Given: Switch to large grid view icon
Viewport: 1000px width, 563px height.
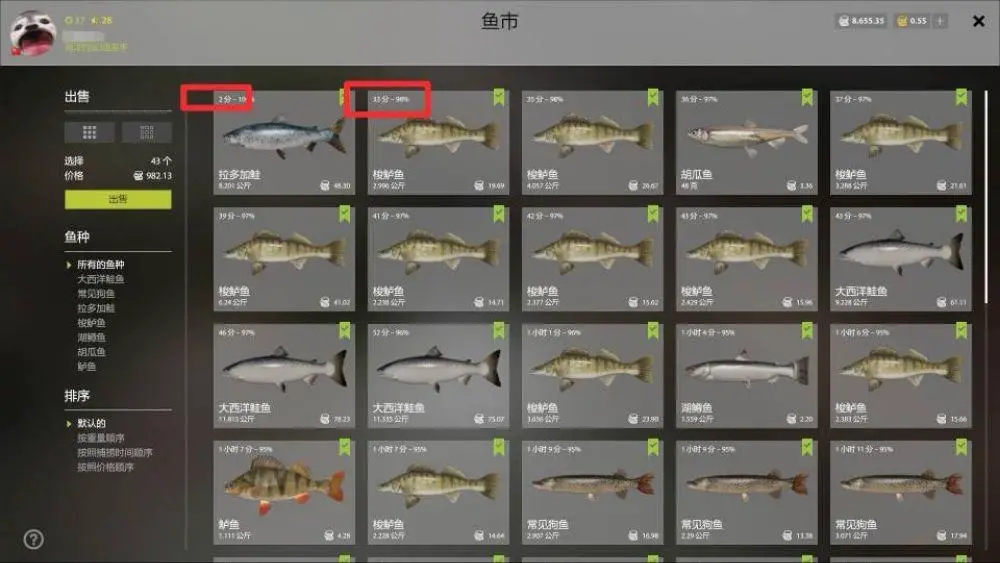Looking at the screenshot, I should [89, 132].
